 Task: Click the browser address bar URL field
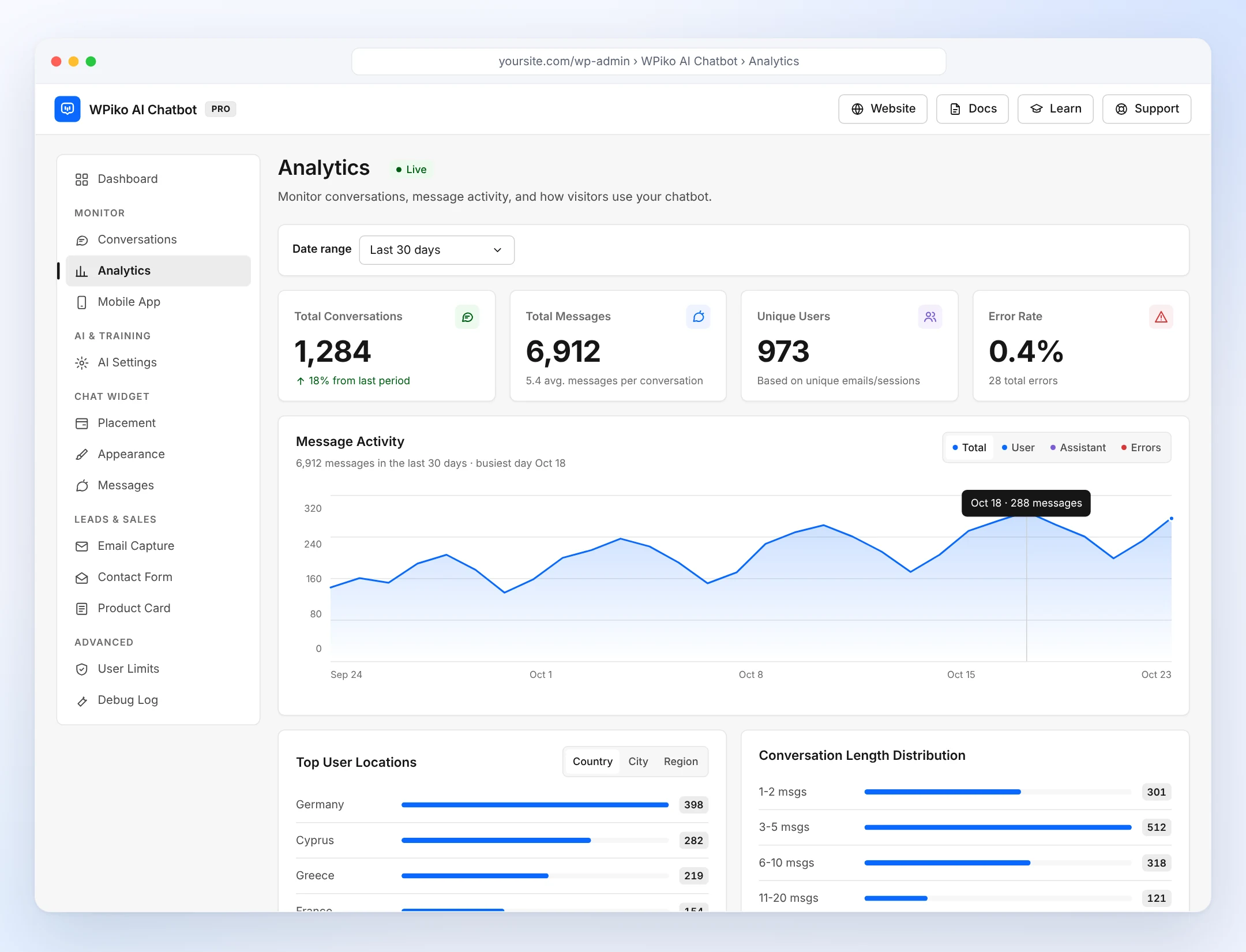click(648, 61)
